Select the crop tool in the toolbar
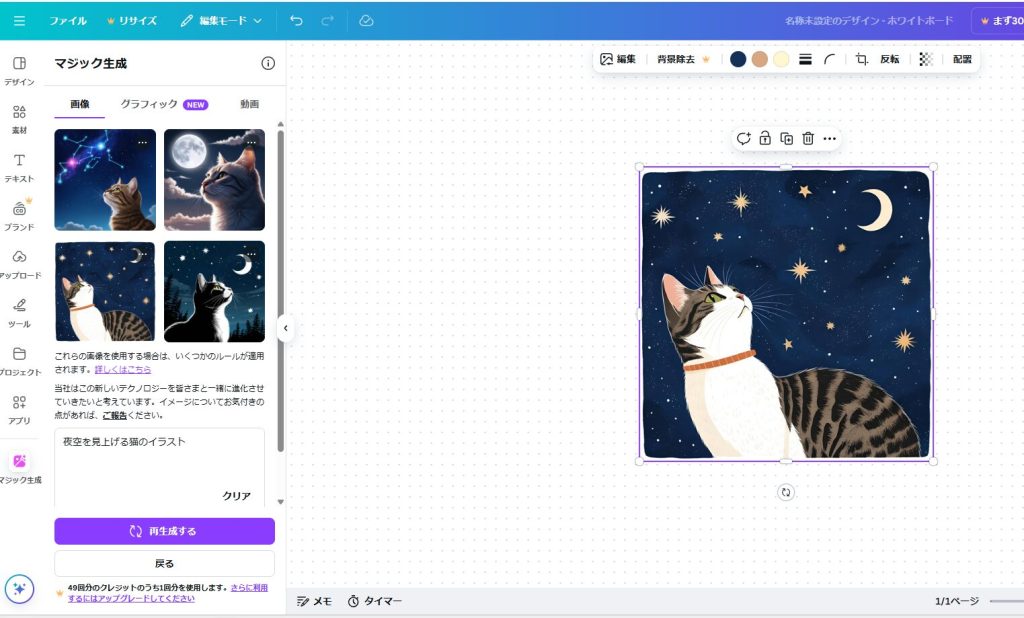Image resolution: width=1024 pixels, height=618 pixels. [x=861, y=59]
